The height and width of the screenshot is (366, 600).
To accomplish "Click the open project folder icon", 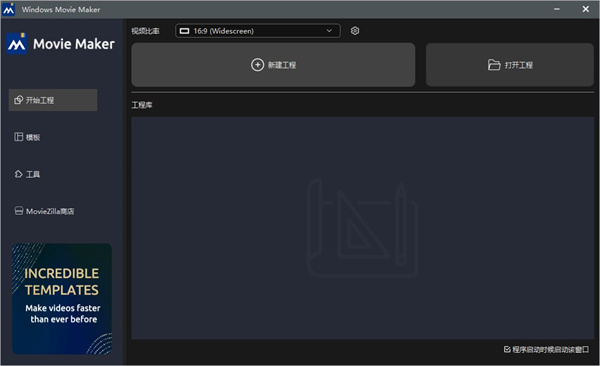I will tap(494, 65).
